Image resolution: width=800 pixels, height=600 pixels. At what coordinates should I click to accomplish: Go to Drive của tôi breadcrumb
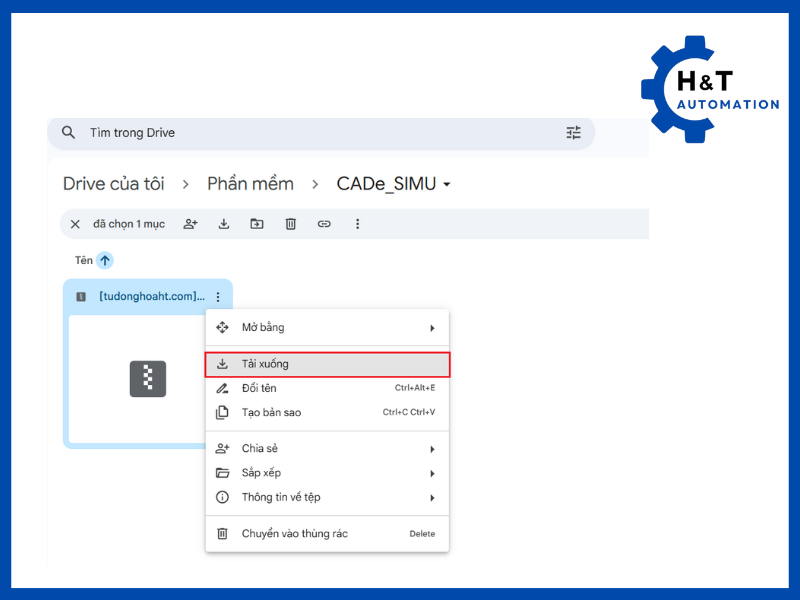tap(113, 184)
